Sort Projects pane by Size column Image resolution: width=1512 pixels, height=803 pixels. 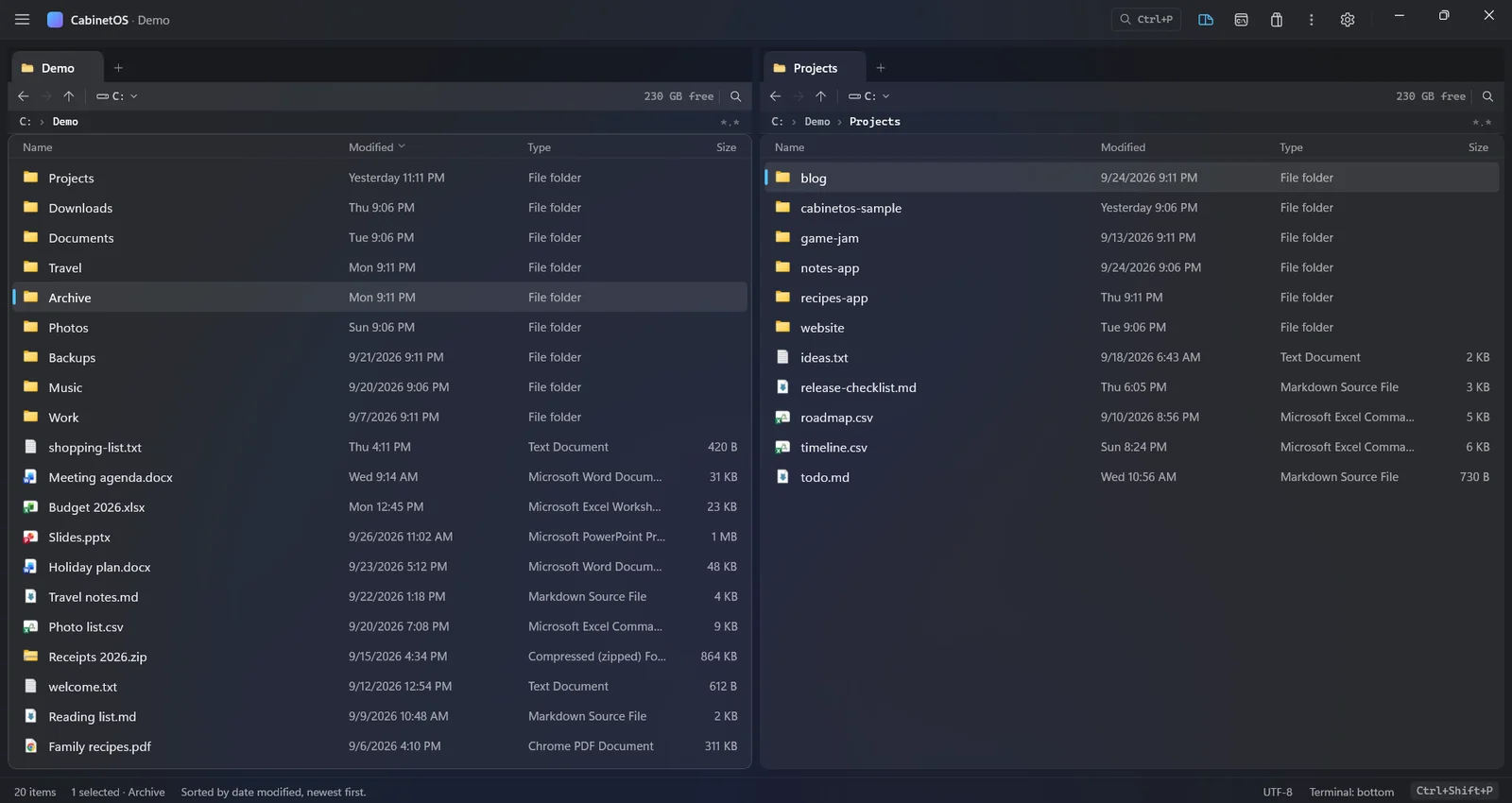(x=1478, y=147)
